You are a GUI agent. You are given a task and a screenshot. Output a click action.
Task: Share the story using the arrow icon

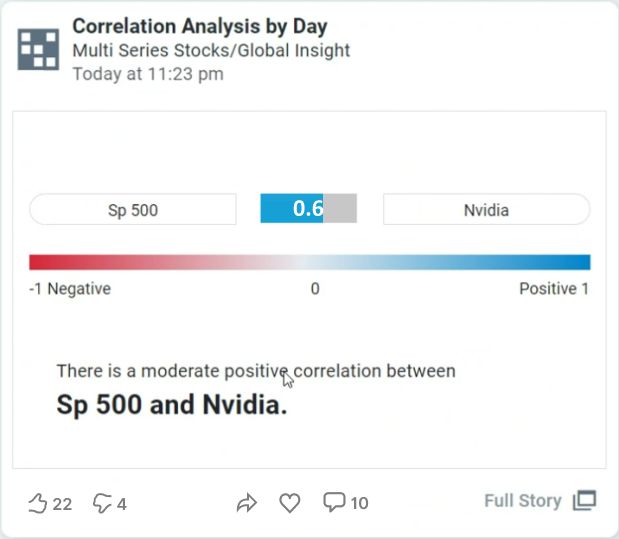pos(247,503)
